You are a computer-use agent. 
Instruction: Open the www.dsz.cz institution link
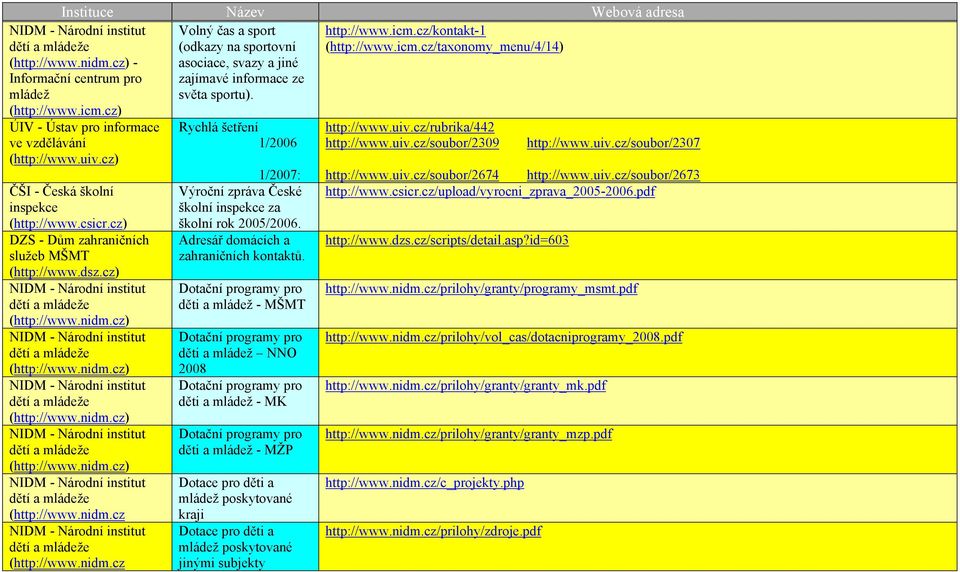64,272
